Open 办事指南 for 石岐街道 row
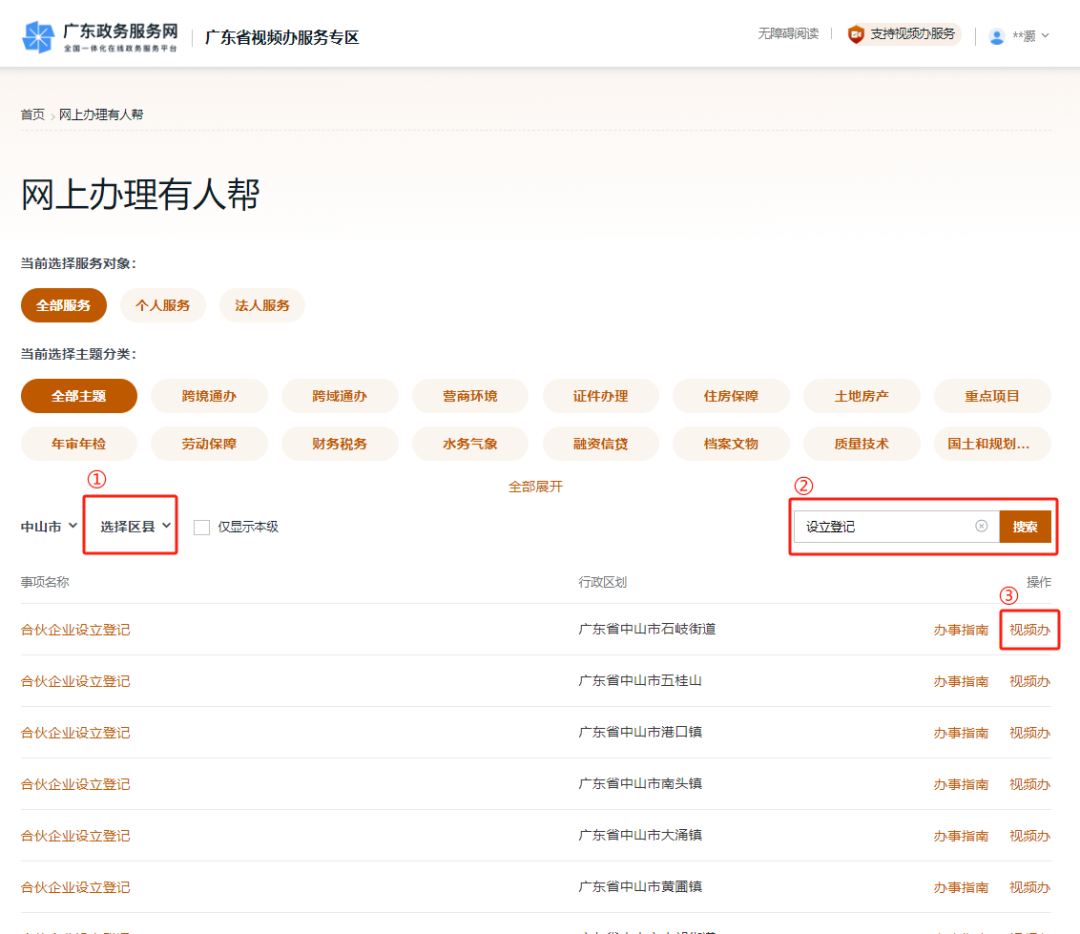Image resolution: width=1080 pixels, height=934 pixels. [960, 629]
